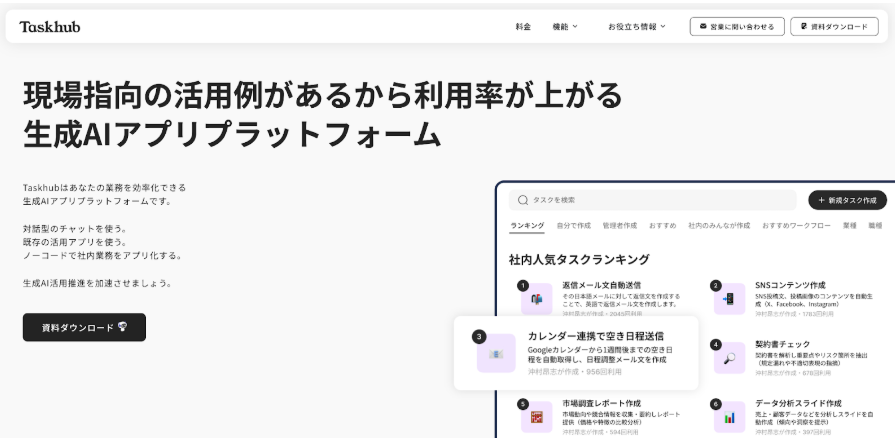Open the 機能 nav menu

point(565,26)
